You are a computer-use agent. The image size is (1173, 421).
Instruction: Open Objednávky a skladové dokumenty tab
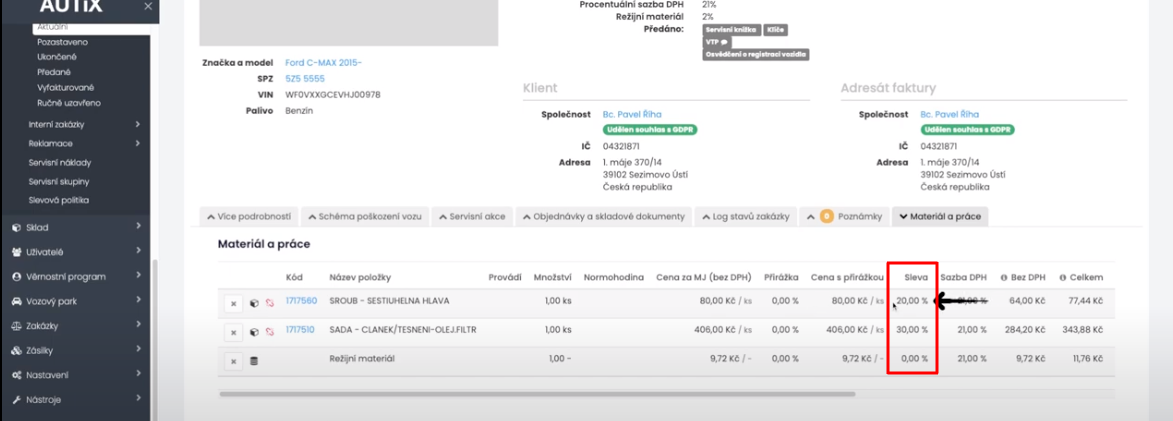pos(604,217)
